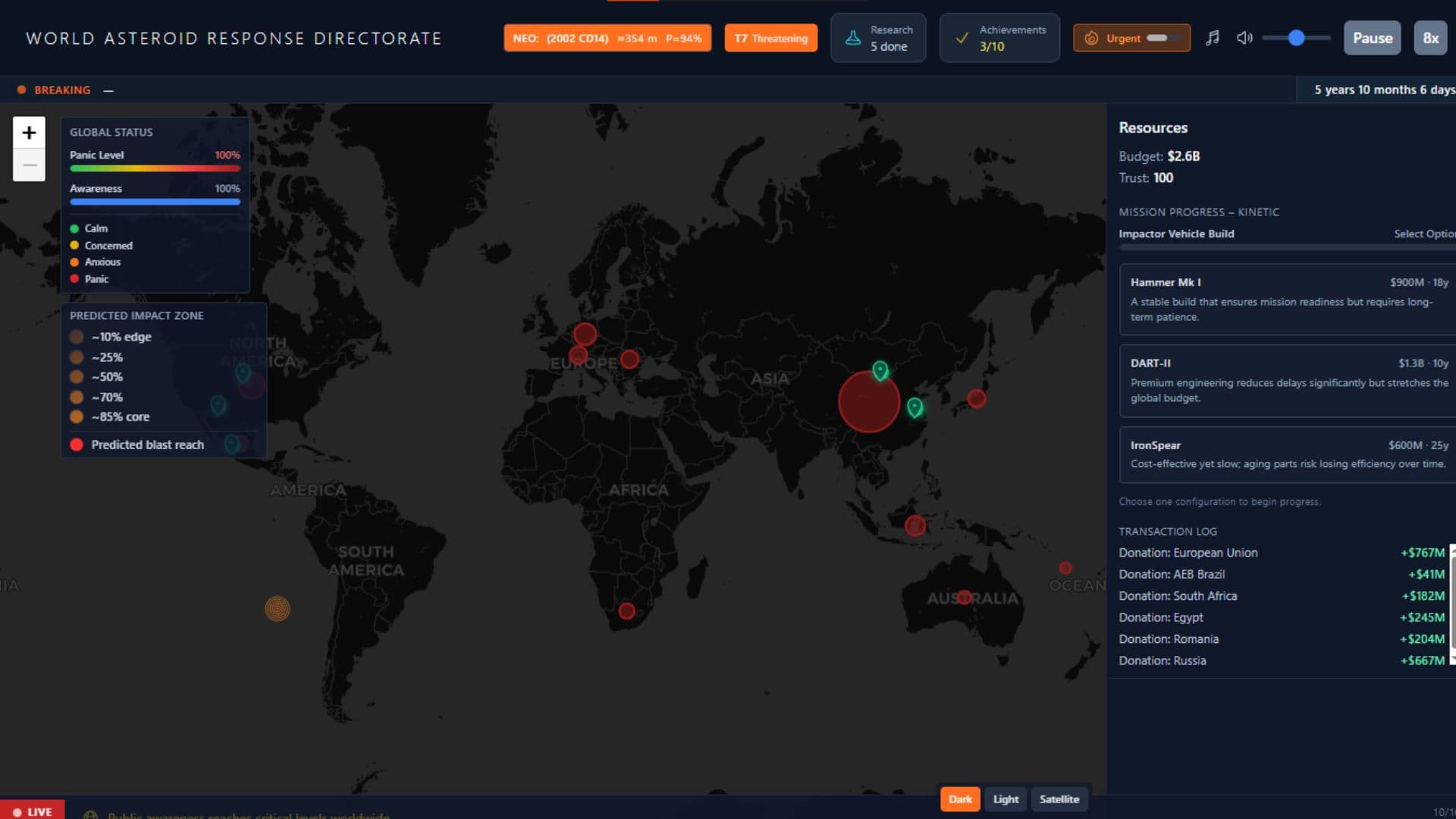1456x819 pixels.
Task: Open Achievements checkmark panel
Action: (x=999, y=38)
